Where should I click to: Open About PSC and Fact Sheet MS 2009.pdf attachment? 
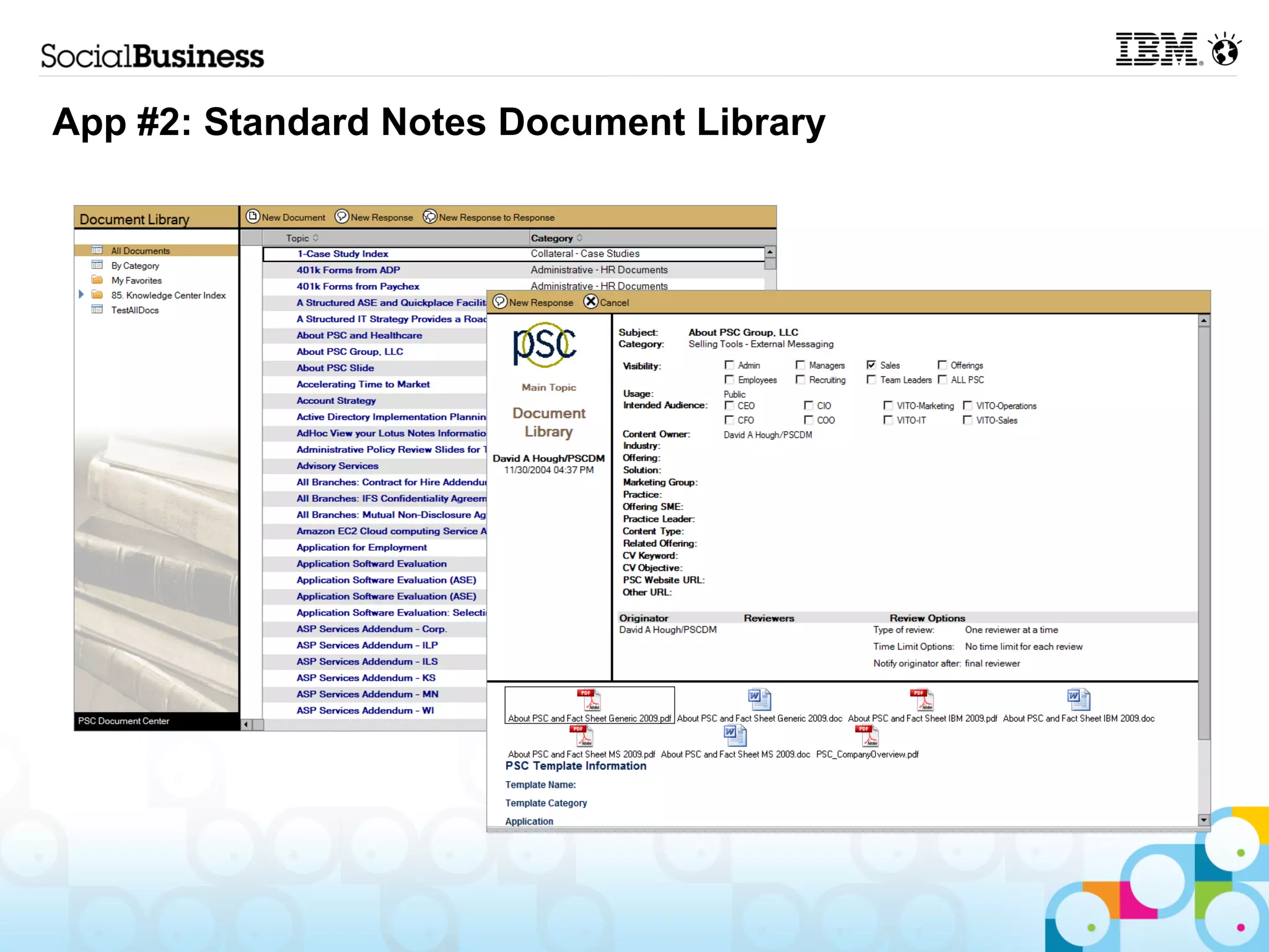click(581, 742)
